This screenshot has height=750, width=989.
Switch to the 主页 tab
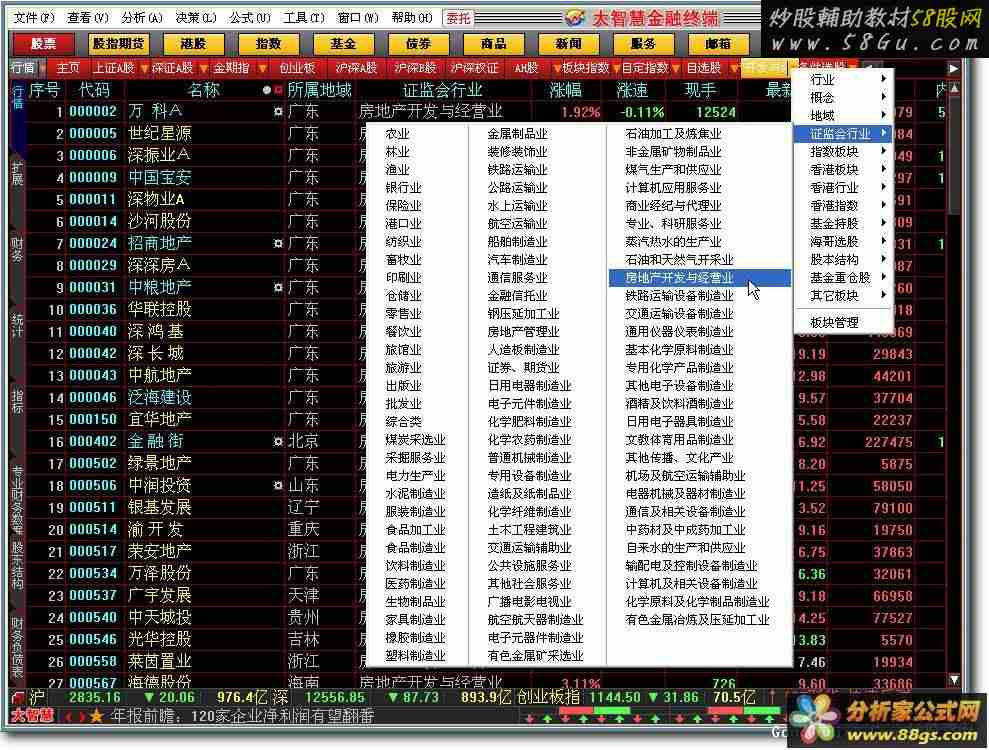68,68
